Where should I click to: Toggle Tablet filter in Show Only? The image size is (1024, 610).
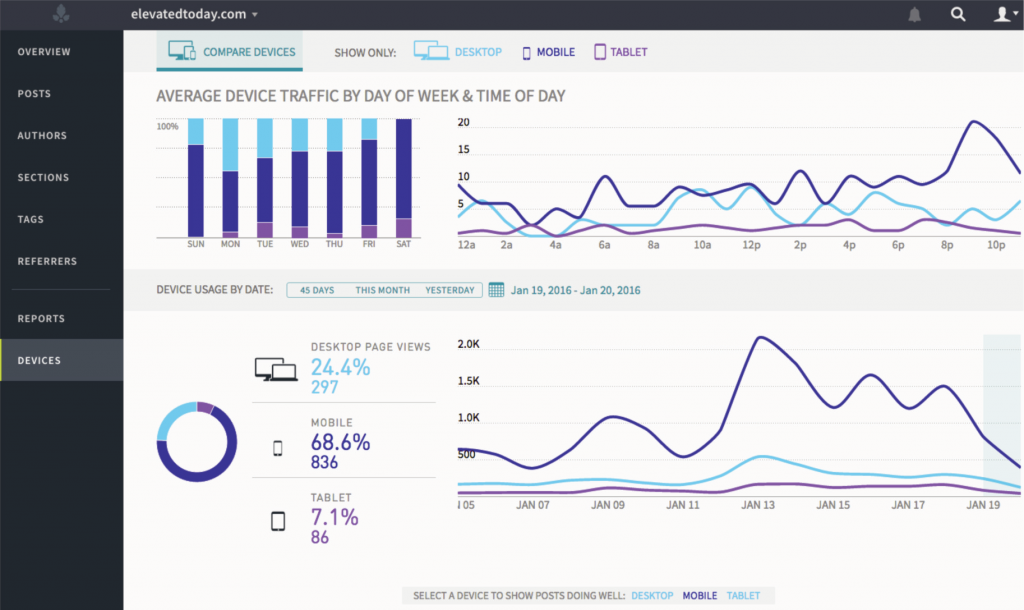(x=620, y=52)
